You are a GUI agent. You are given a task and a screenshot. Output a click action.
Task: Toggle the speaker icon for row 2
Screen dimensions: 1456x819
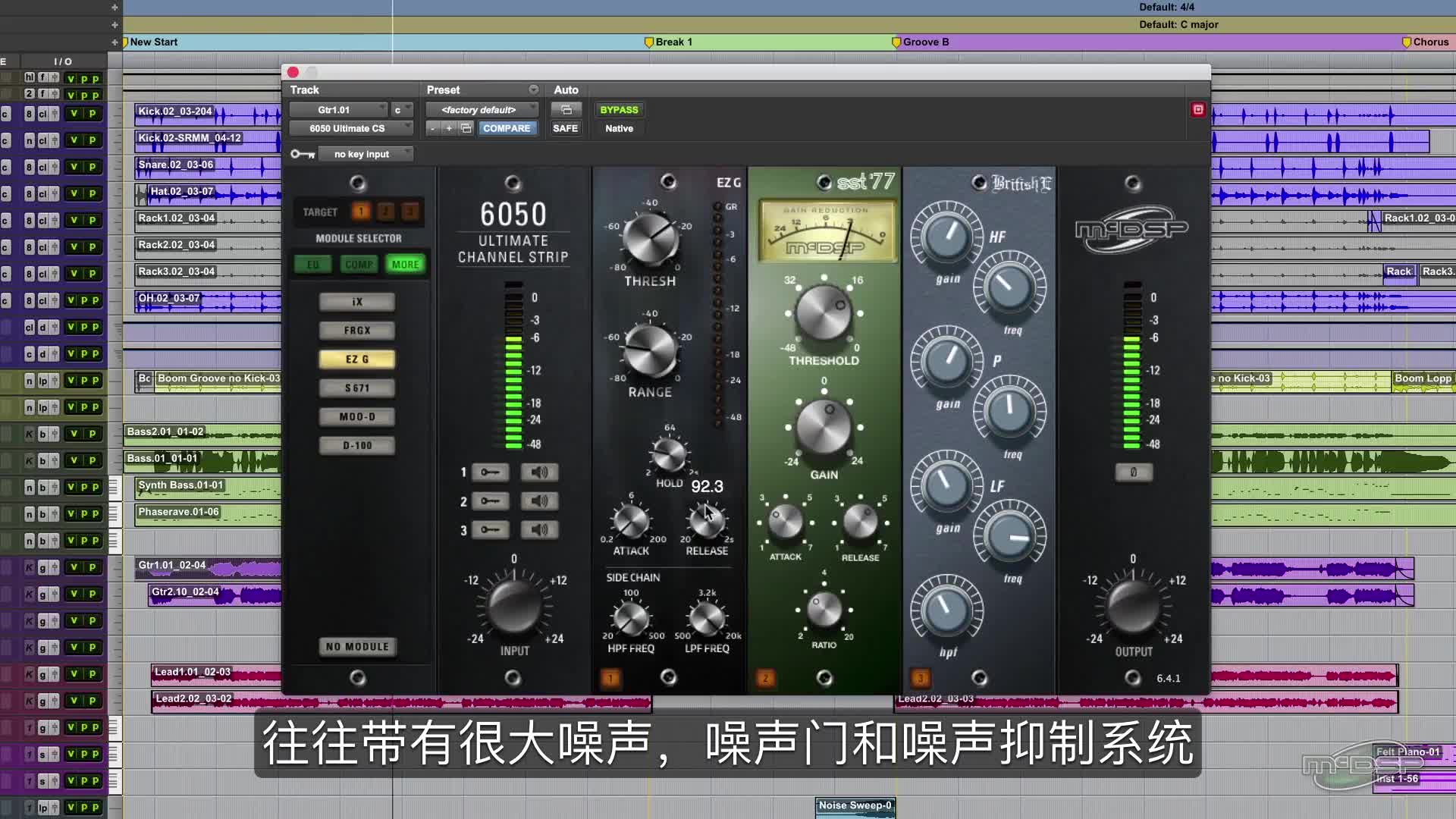coord(539,501)
